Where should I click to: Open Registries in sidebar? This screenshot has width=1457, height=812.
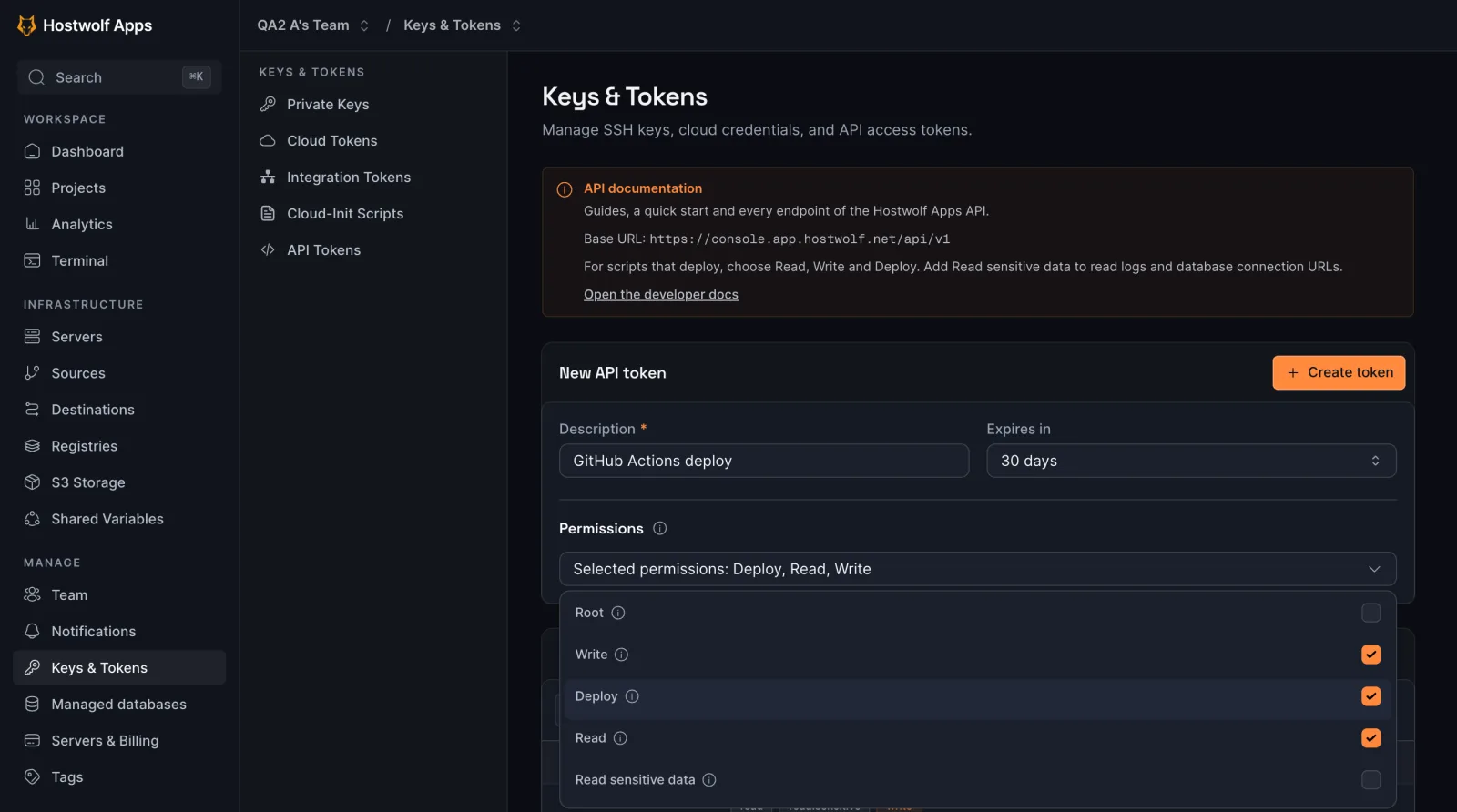coord(119,446)
